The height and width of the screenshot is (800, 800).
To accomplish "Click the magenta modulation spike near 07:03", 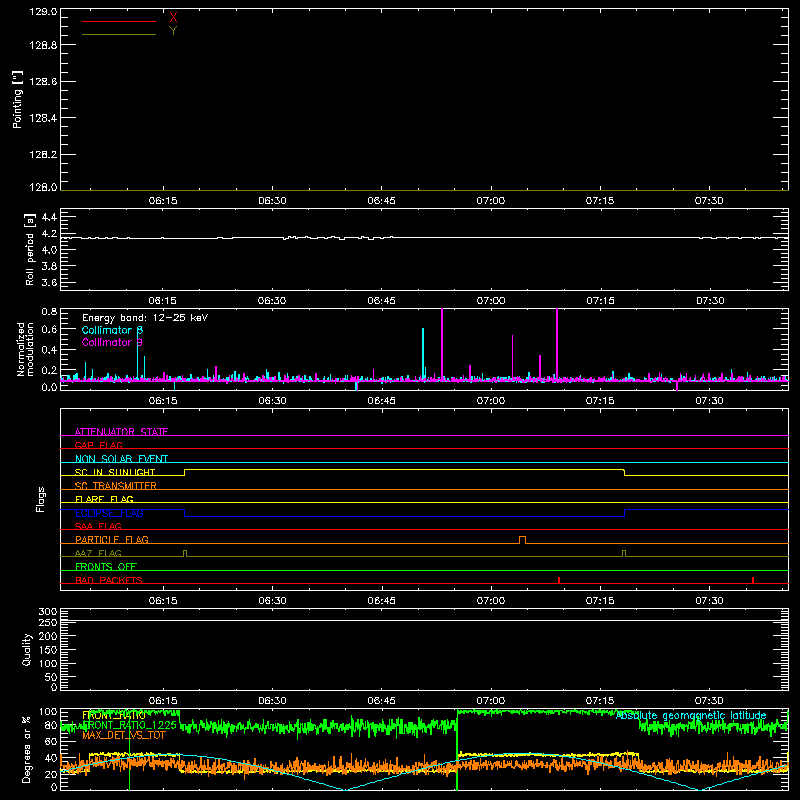I will pyautogui.click(x=512, y=357).
